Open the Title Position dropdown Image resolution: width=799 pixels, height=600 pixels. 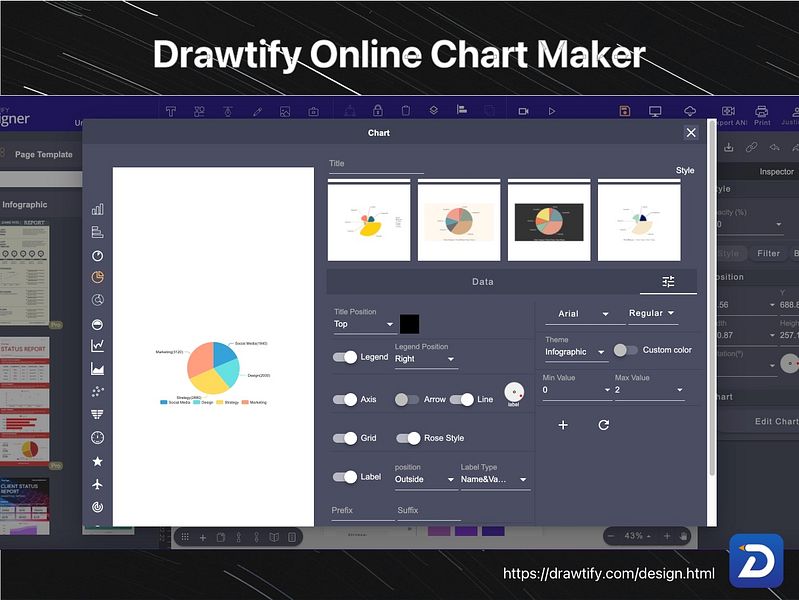point(364,324)
